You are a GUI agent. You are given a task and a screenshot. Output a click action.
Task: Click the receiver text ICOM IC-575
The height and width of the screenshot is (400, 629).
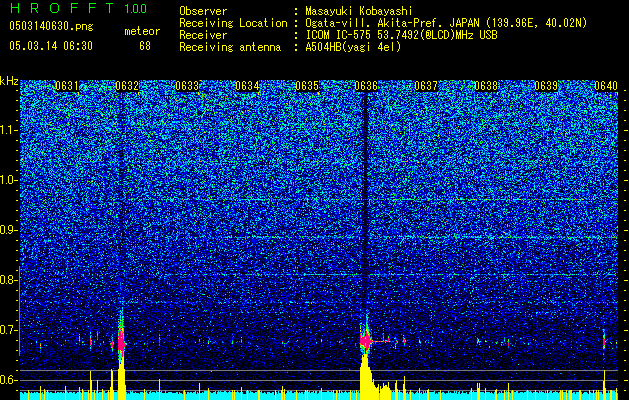(x=339, y=35)
